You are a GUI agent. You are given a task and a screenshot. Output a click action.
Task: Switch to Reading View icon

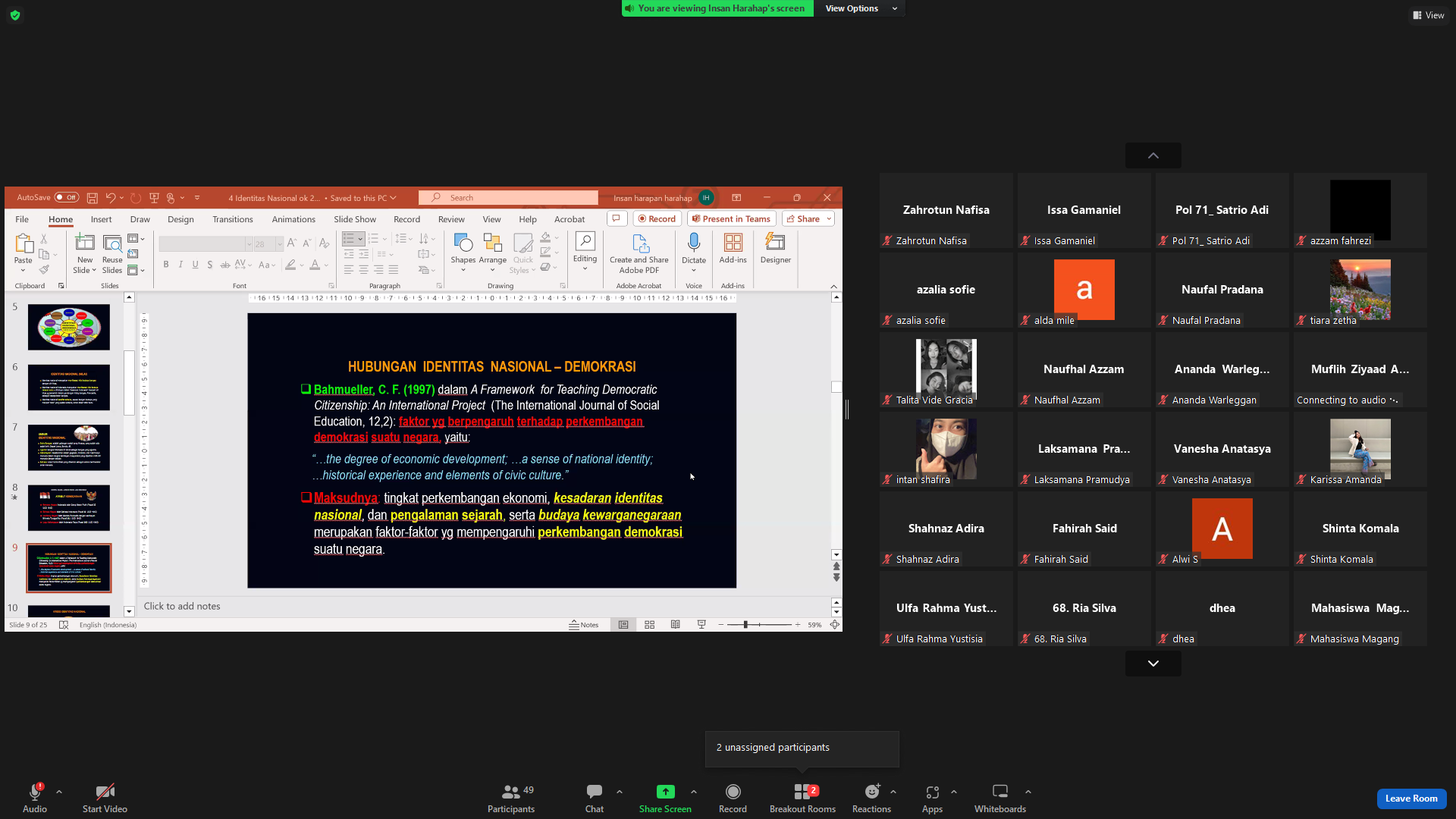pos(675,625)
